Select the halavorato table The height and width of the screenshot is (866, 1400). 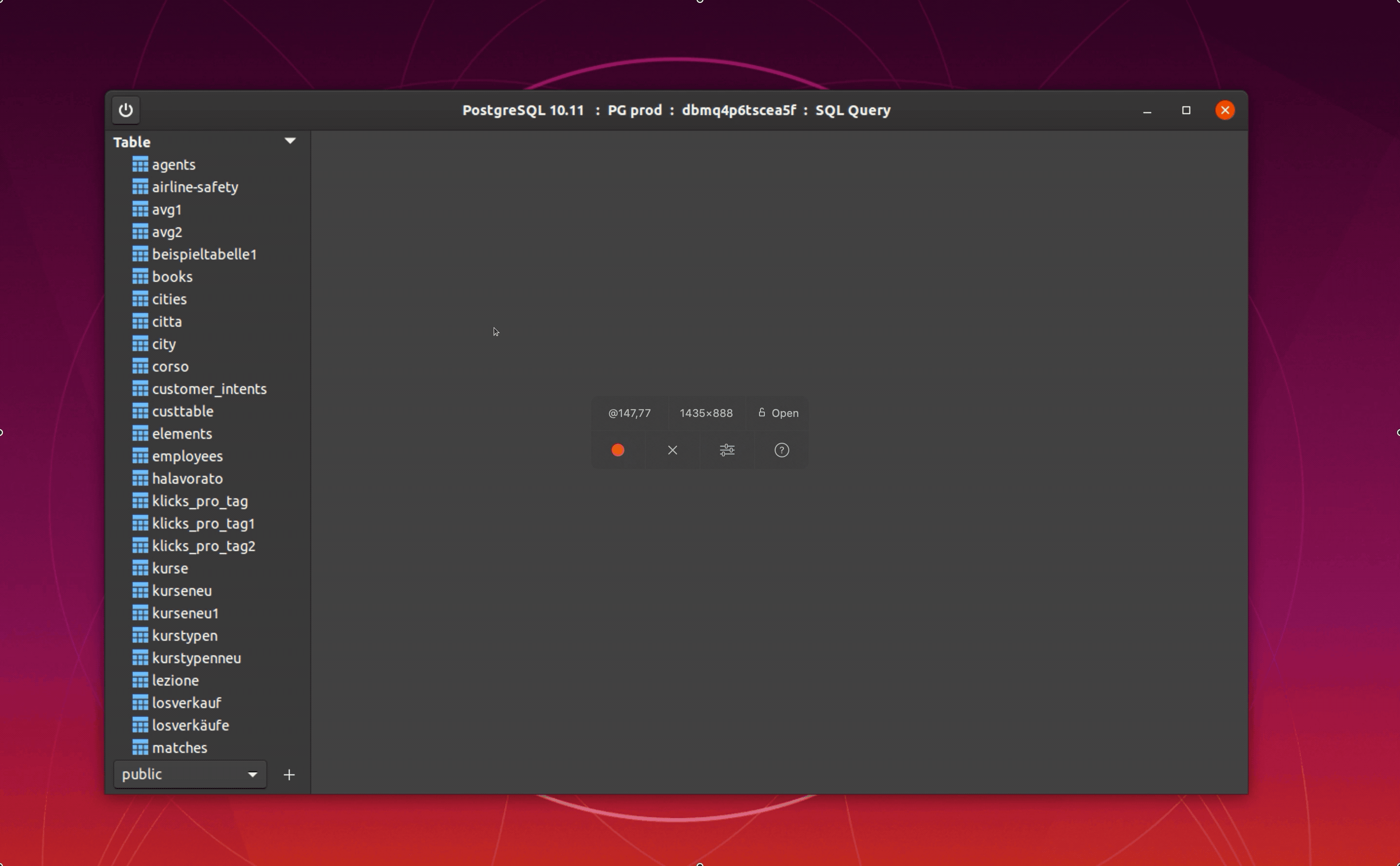(187, 478)
